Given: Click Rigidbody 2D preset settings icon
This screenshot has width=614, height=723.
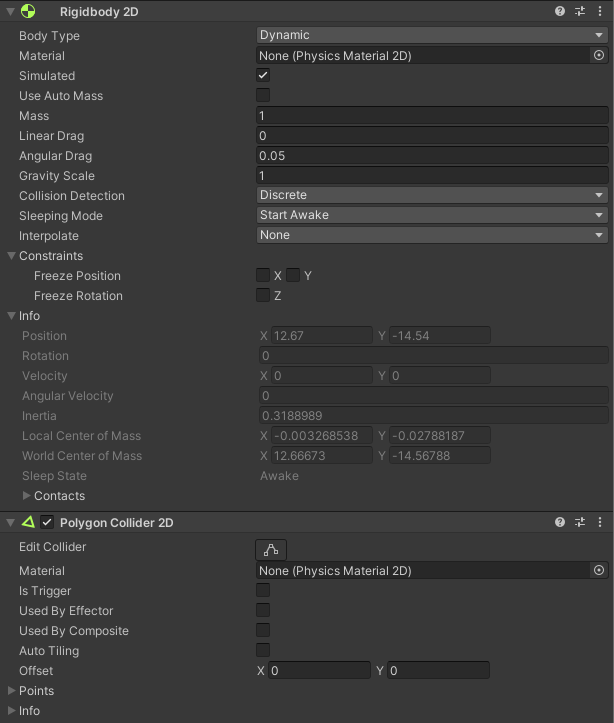Looking at the screenshot, I should pyautogui.click(x=580, y=11).
